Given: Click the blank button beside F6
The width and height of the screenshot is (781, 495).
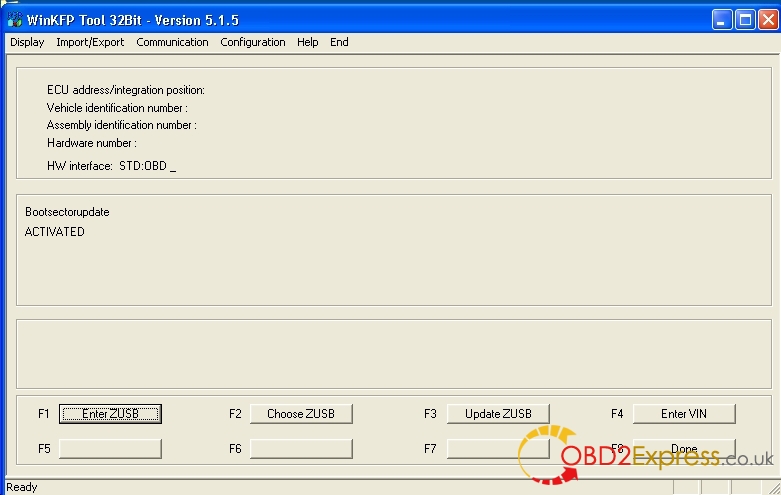Looking at the screenshot, I should pos(301,449).
